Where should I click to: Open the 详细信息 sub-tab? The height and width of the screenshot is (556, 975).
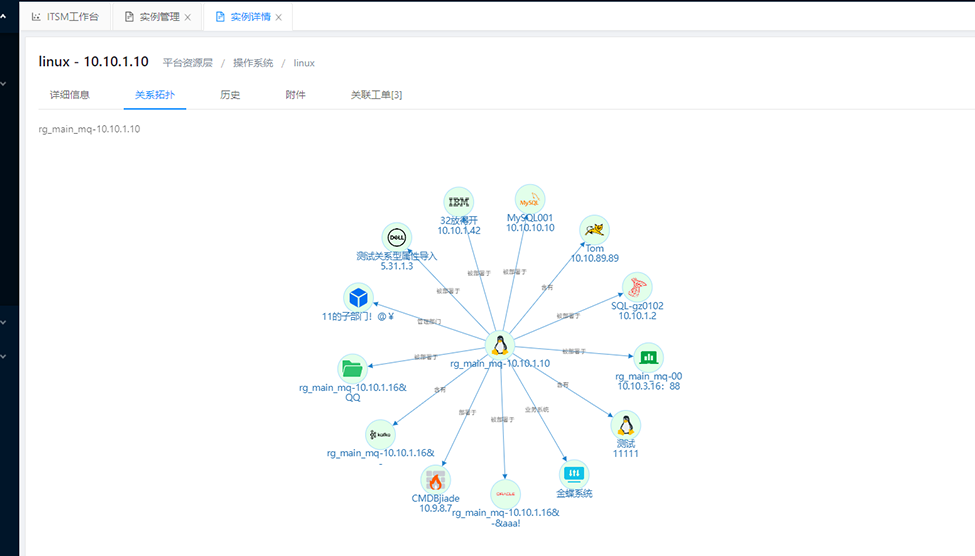point(70,95)
